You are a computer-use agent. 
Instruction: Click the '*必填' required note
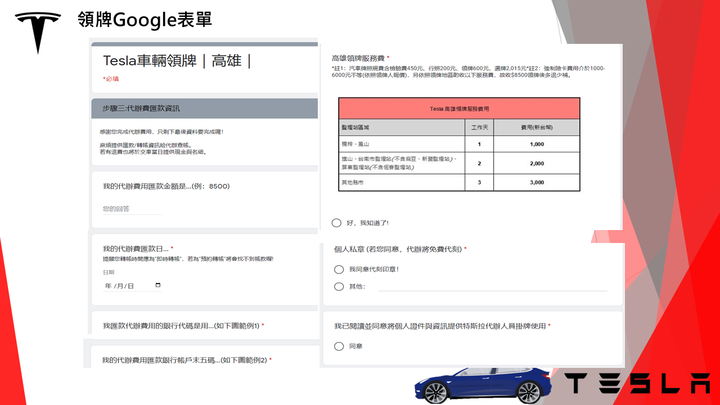coord(111,79)
